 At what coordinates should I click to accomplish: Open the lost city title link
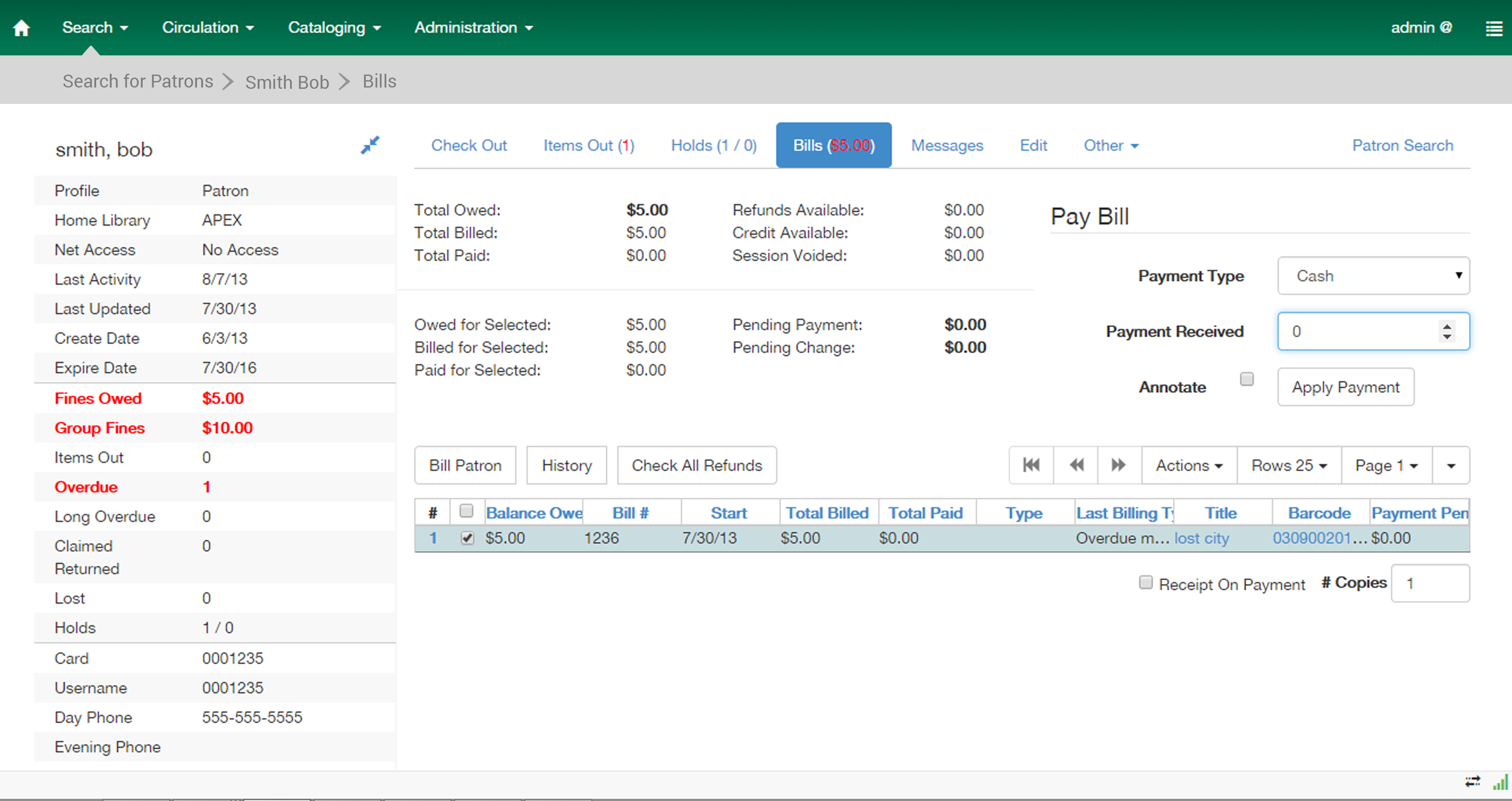coord(1202,538)
